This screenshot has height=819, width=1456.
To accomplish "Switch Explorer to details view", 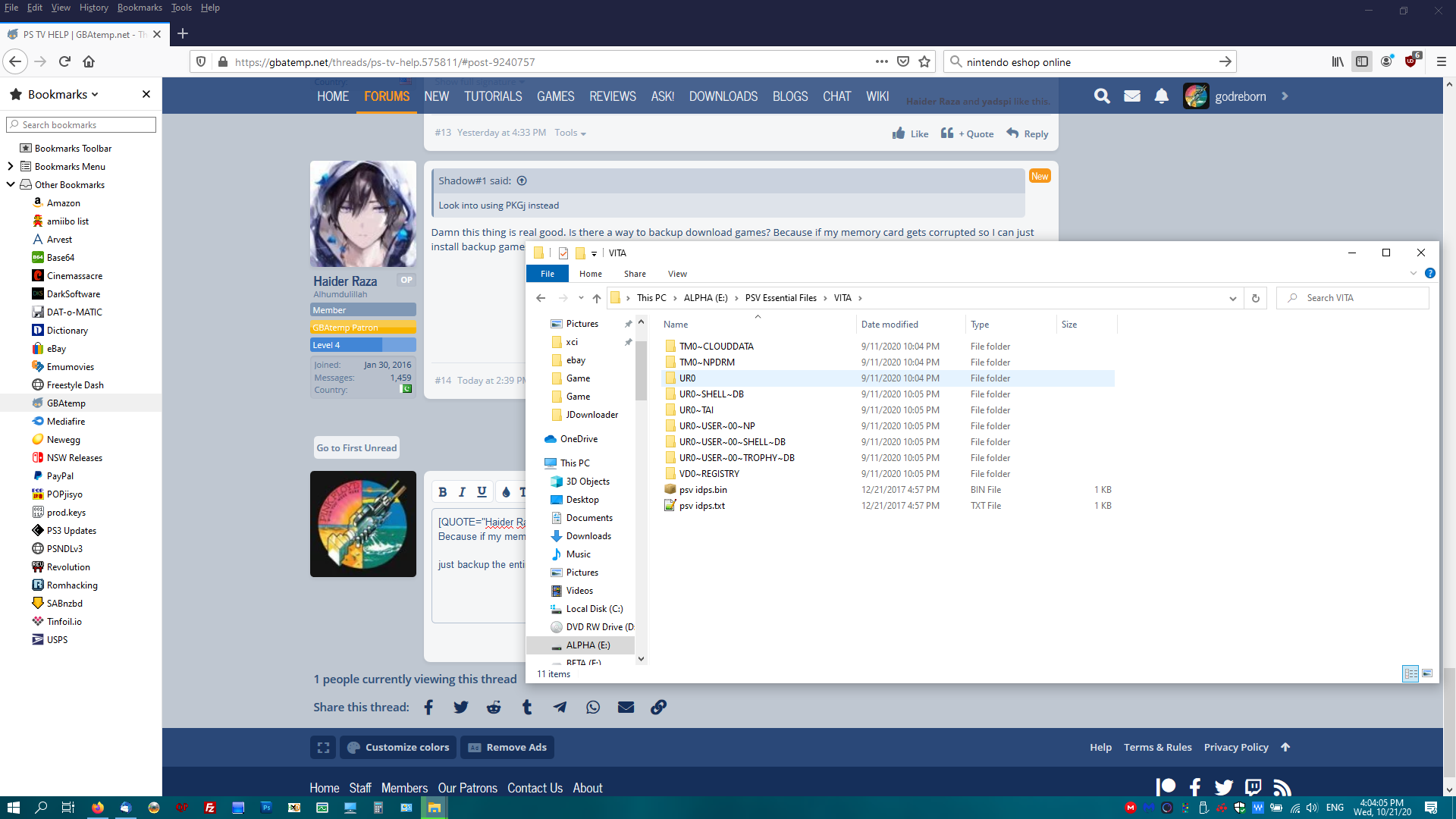I will pos(1410,673).
